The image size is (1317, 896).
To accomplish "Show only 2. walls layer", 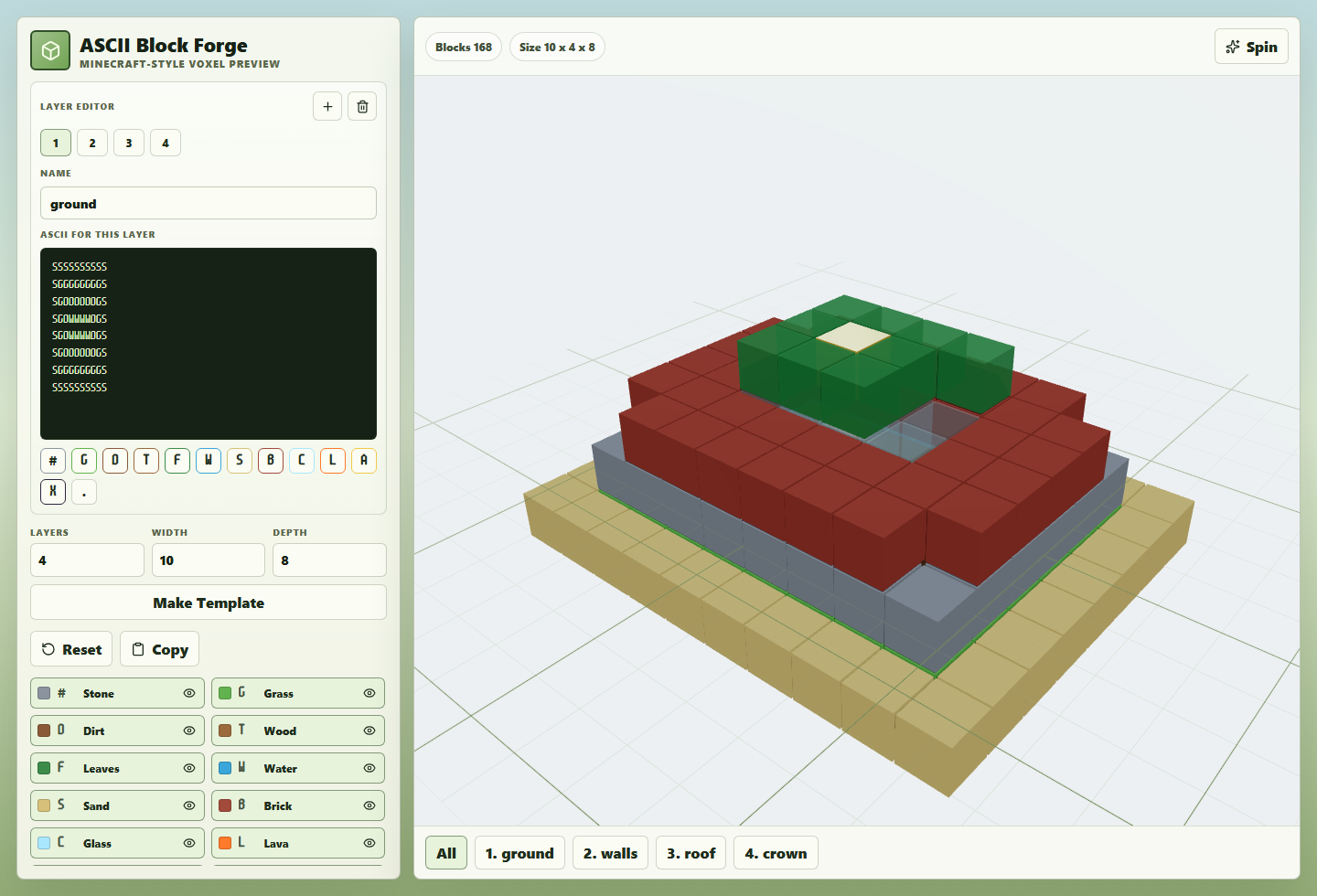I will 611,853.
